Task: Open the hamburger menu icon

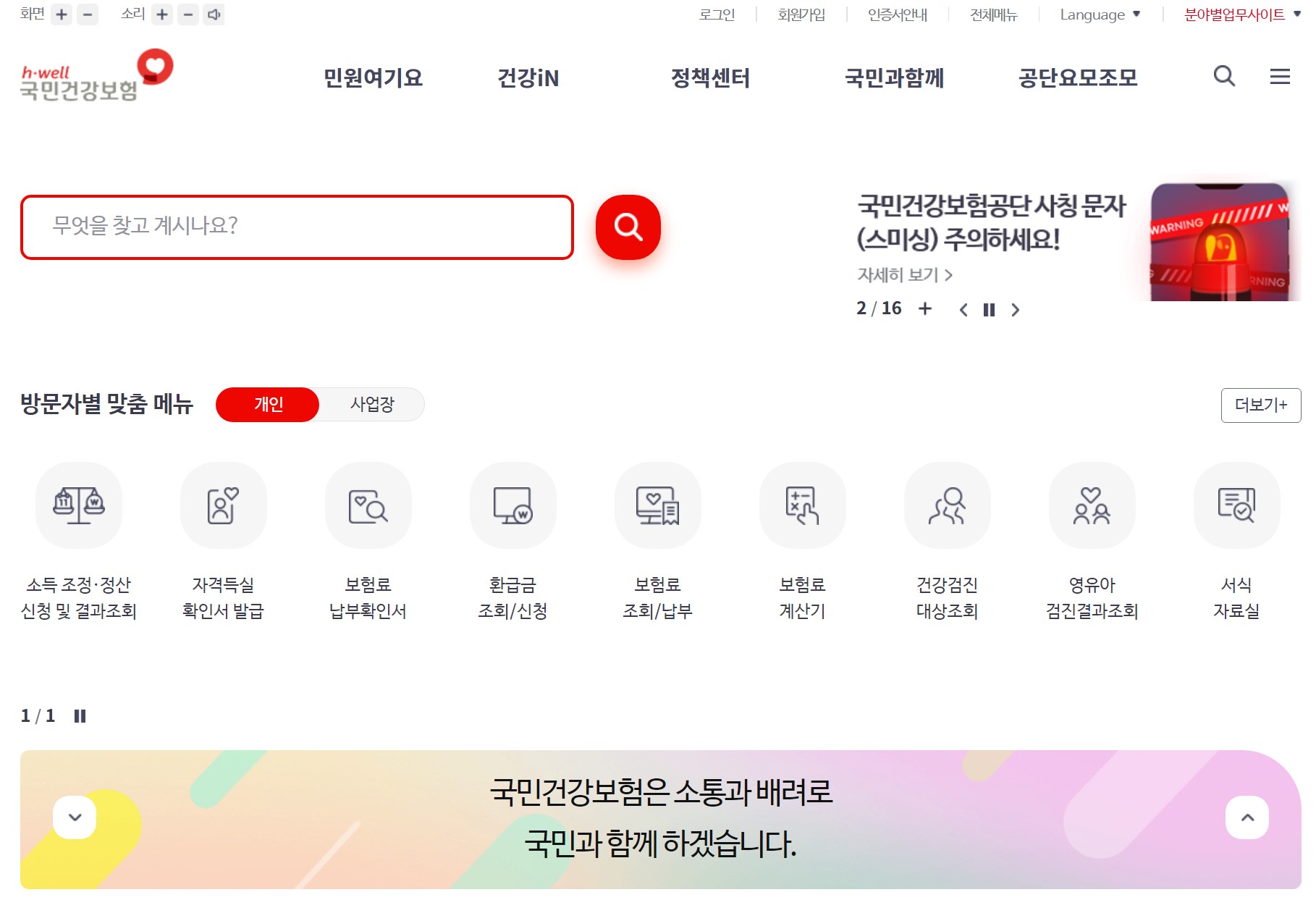Action: tap(1280, 76)
